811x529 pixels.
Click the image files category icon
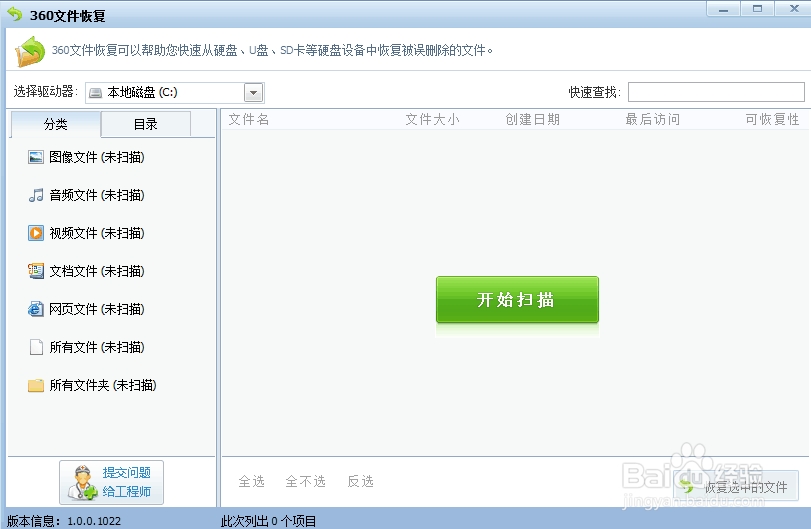click(36, 157)
